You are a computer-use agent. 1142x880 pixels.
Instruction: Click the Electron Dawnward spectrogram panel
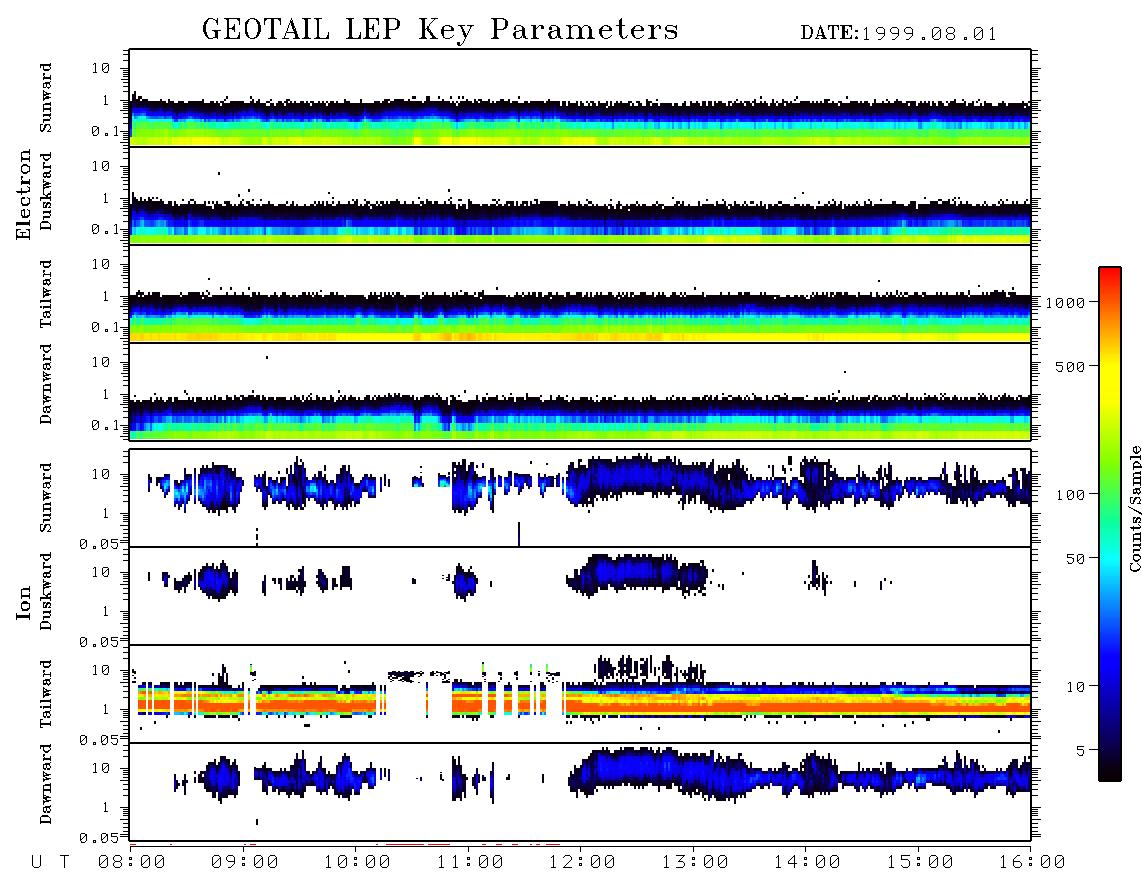coord(580,392)
